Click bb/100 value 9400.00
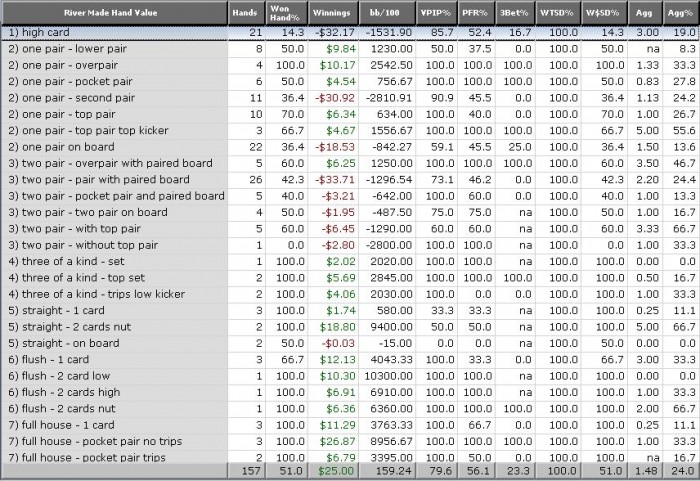Viewport: 700px width, 481px height. click(391, 327)
